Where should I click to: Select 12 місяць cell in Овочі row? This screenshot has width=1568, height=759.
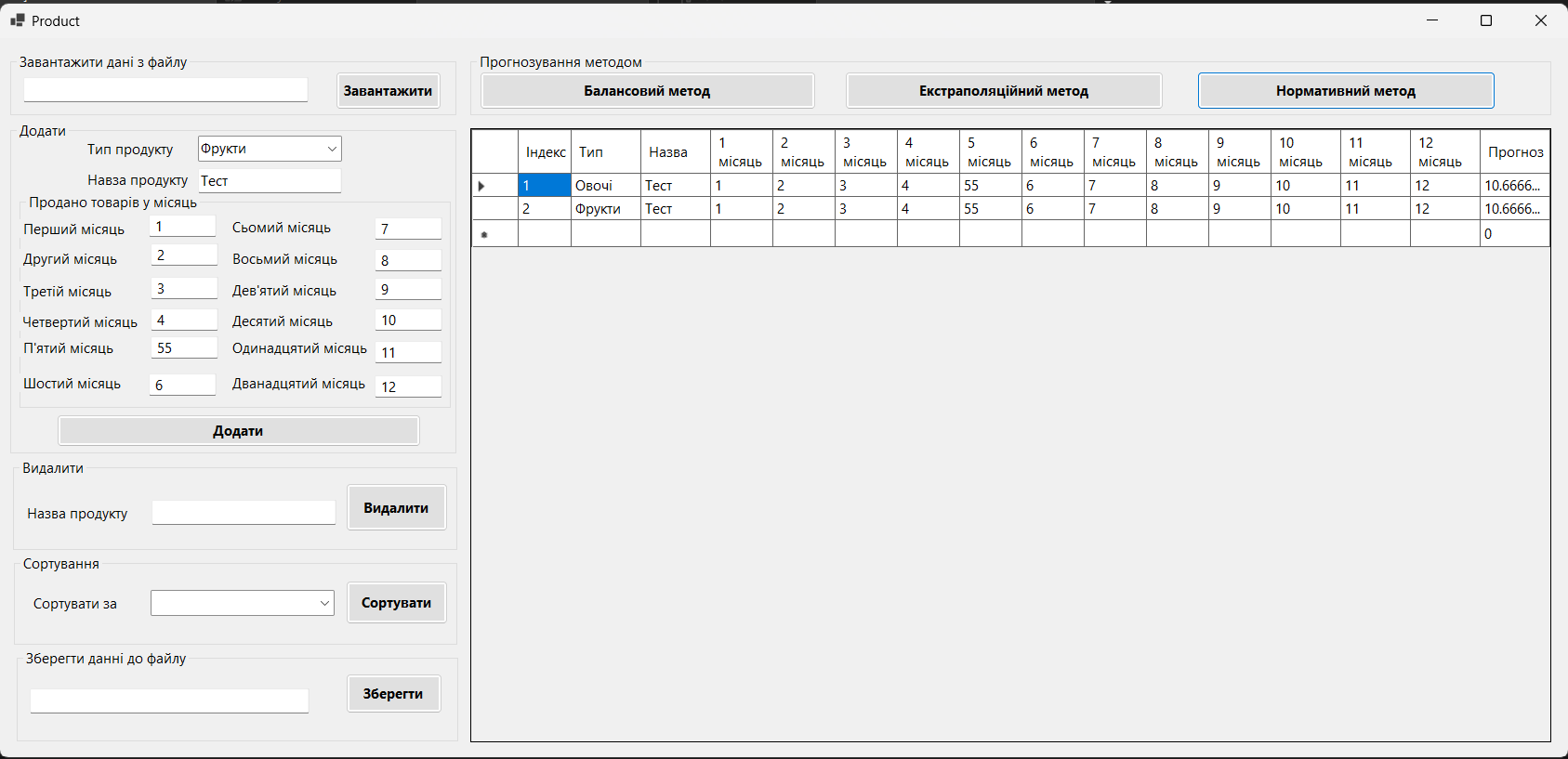[x=1445, y=186]
